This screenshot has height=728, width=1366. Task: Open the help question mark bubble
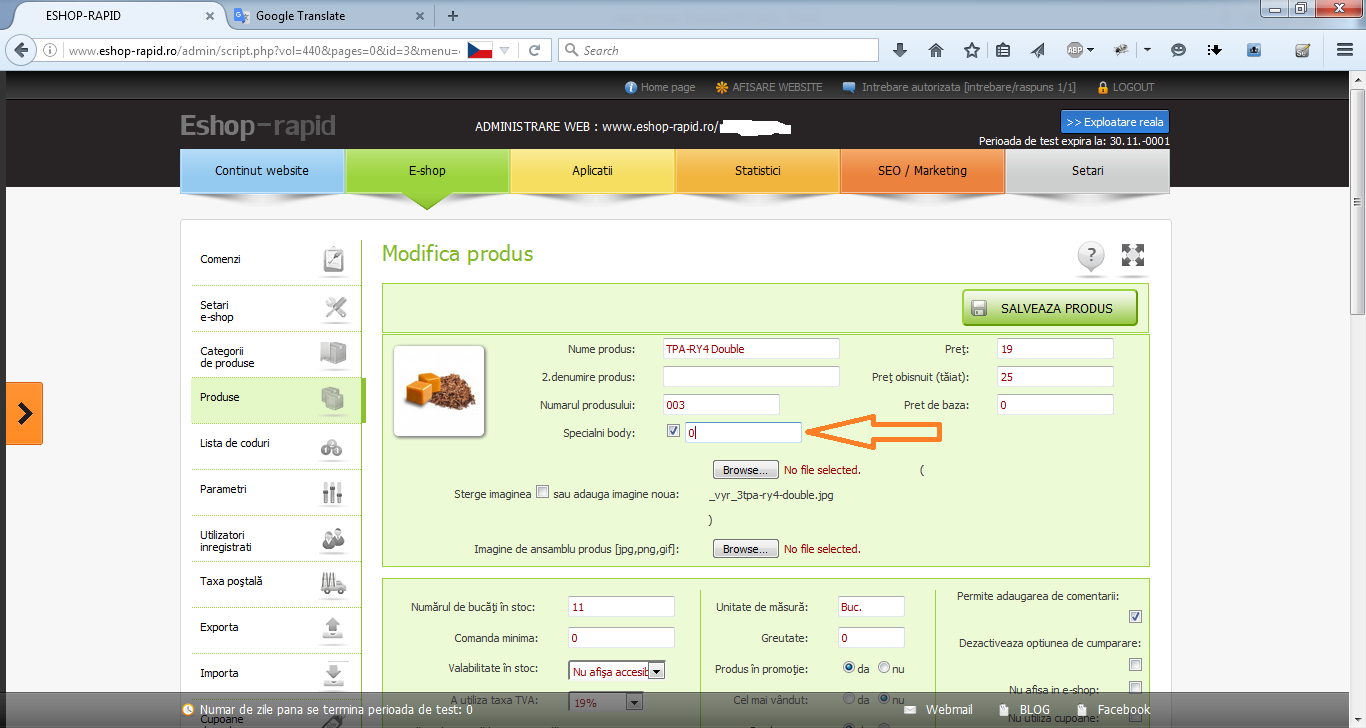click(1090, 257)
